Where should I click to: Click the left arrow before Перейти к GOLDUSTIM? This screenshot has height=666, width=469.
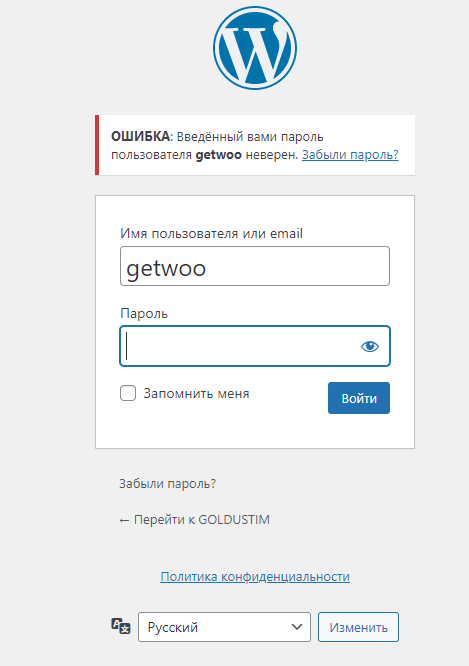click(x=124, y=520)
